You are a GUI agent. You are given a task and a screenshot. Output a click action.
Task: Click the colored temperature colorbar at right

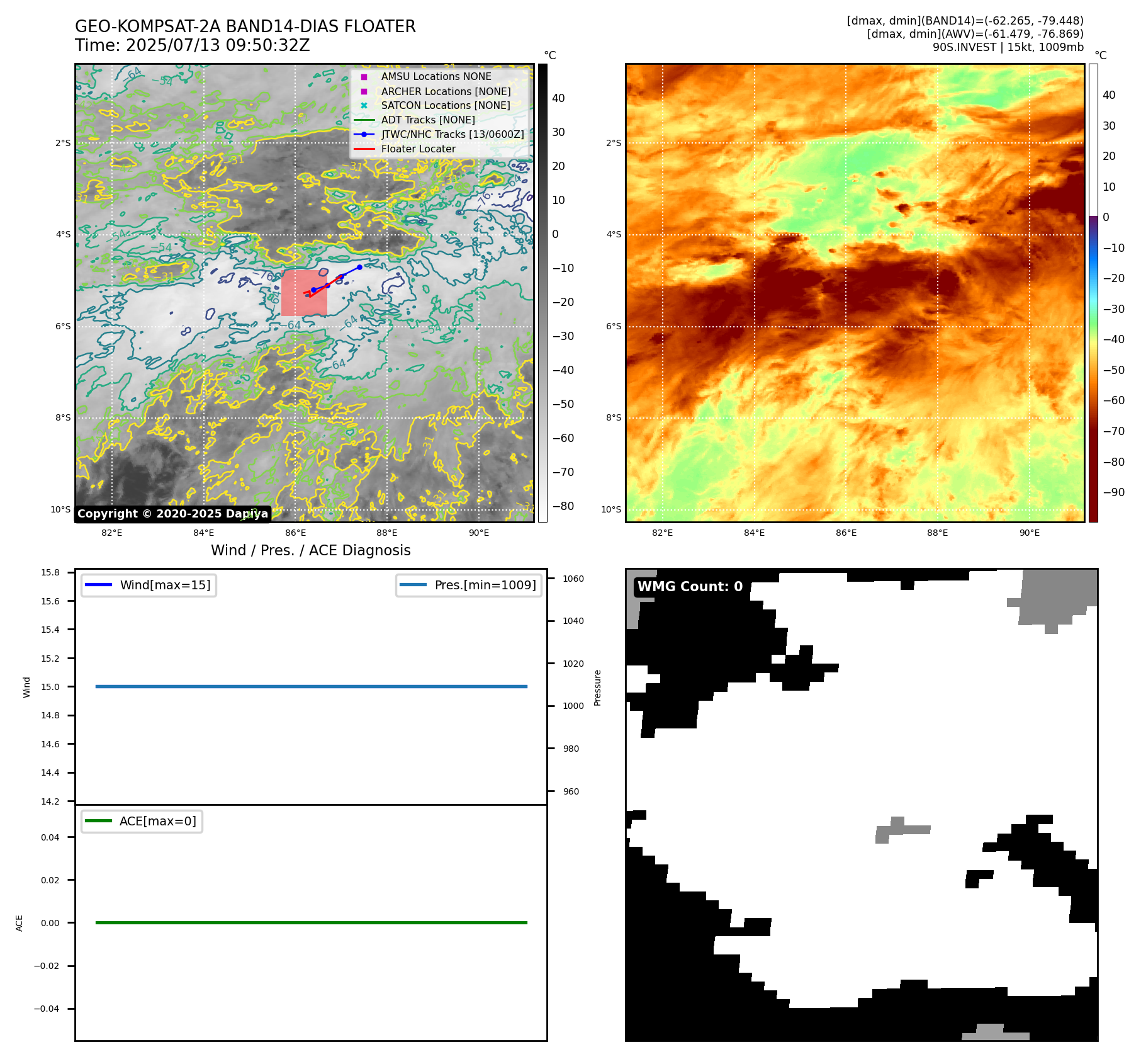(x=1093, y=293)
